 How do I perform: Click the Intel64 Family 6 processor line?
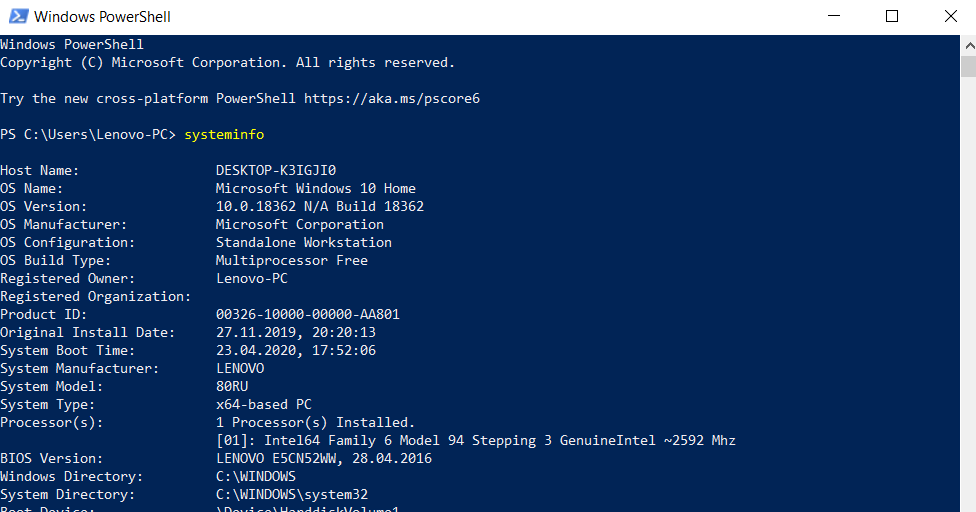476,440
